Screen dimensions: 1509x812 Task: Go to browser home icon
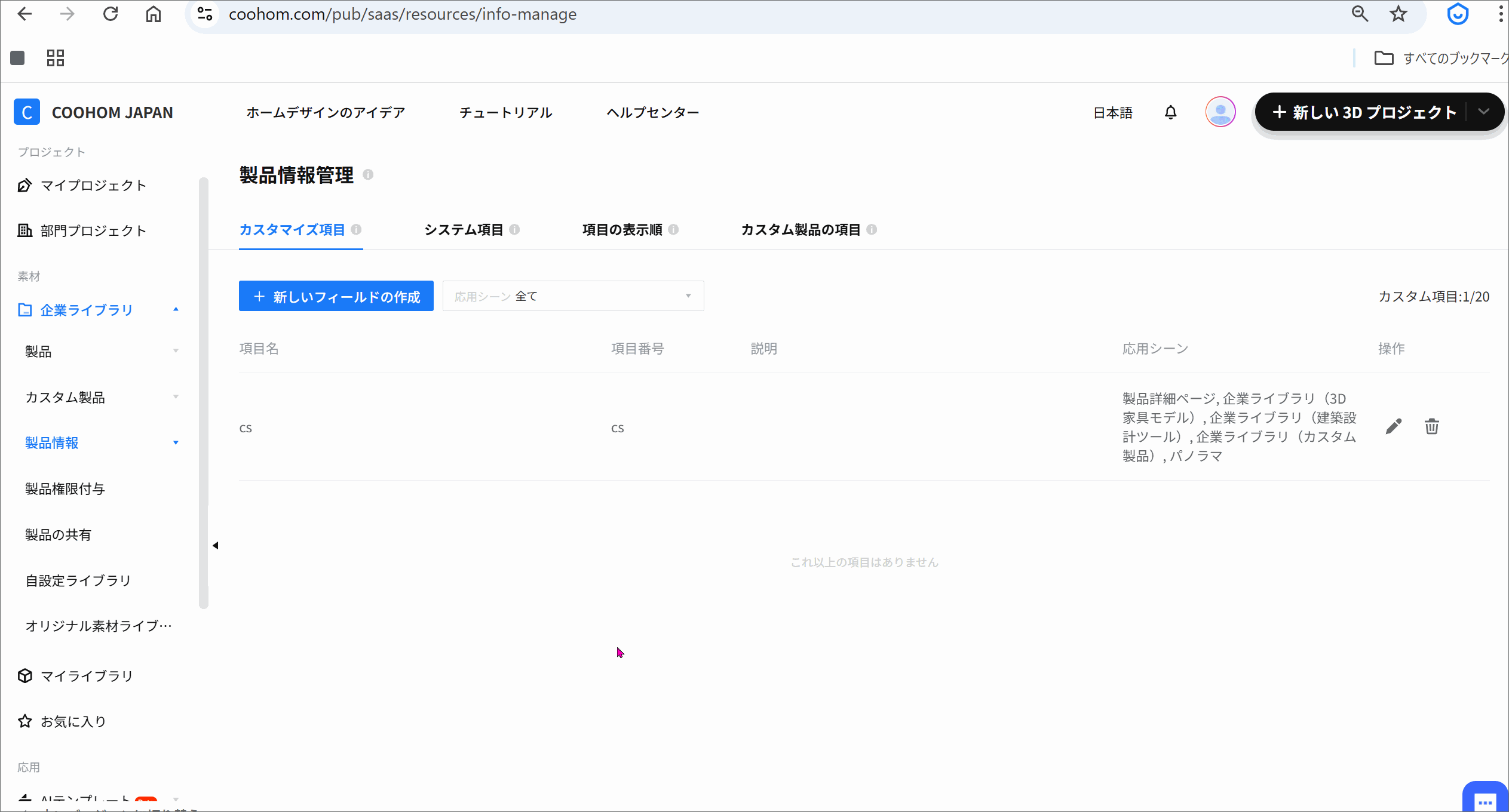[154, 14]
